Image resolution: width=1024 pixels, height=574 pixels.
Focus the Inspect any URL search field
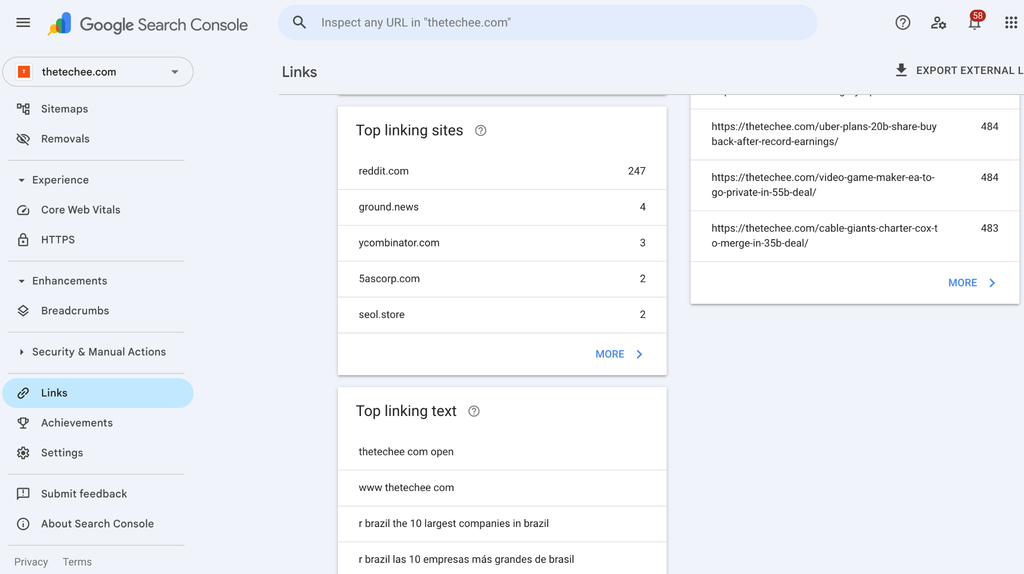click(548, 22)
